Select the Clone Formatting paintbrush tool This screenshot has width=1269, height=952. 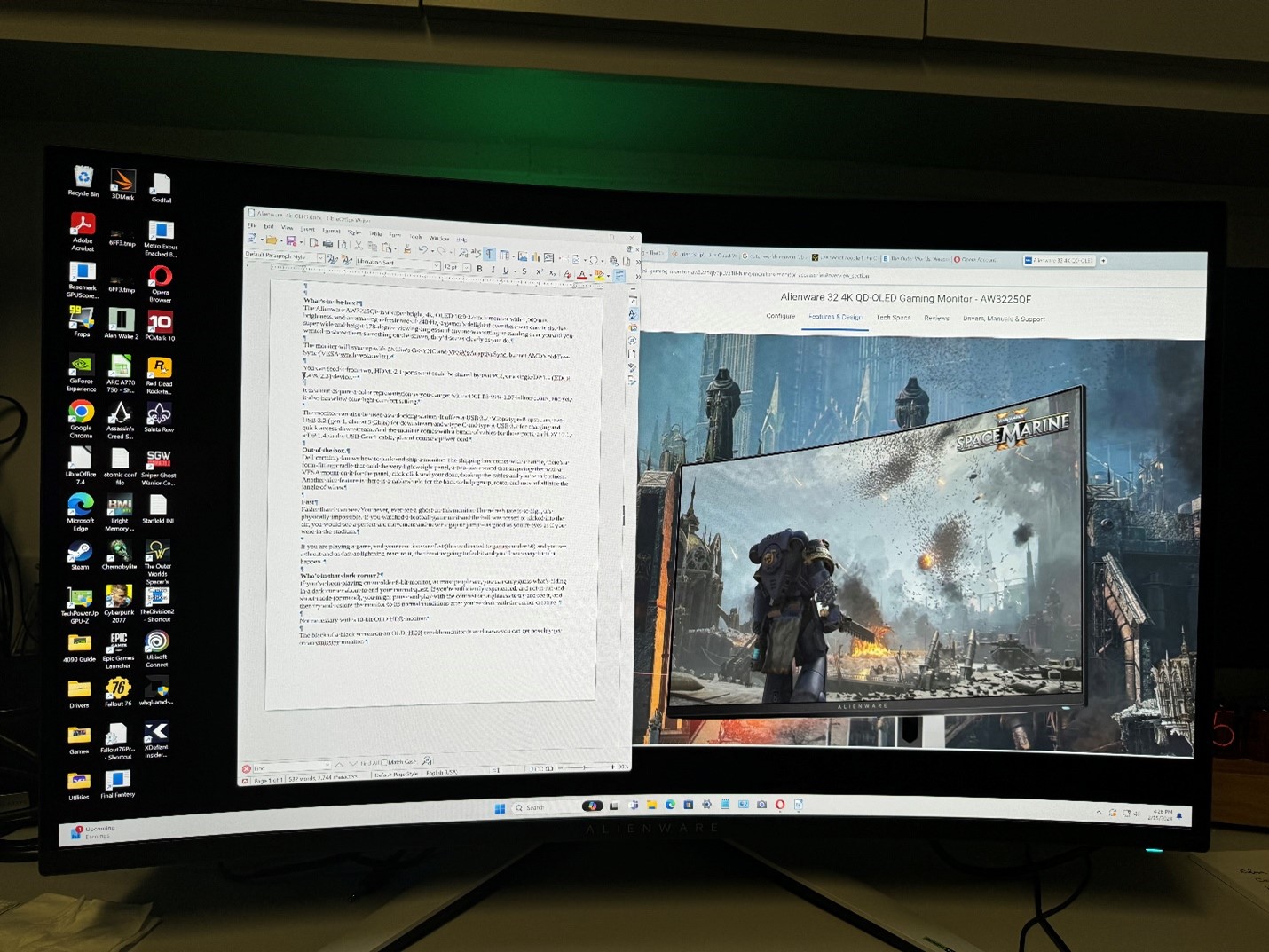coord(406,249)
